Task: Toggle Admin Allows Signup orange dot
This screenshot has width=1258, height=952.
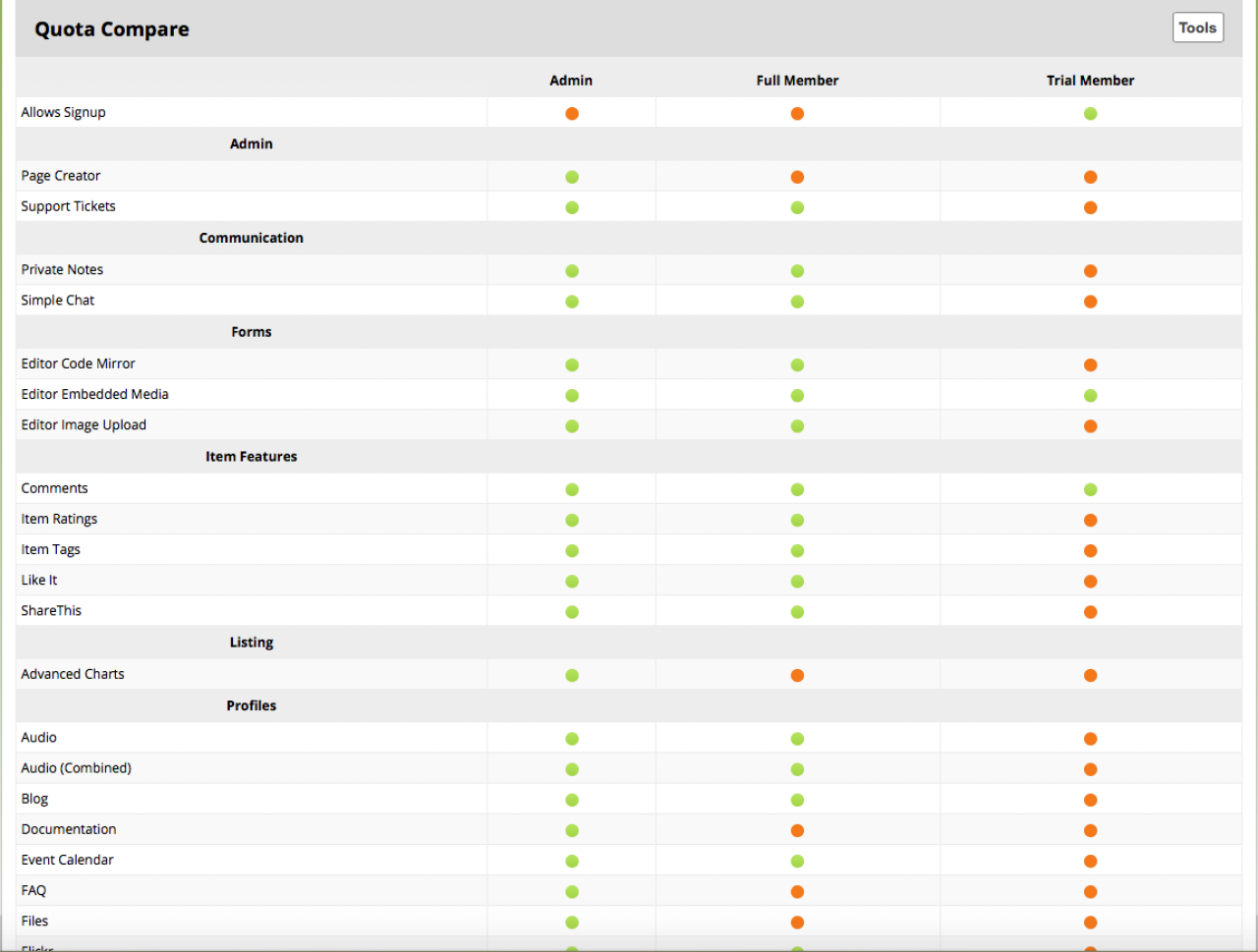Action: pos(572,113)
